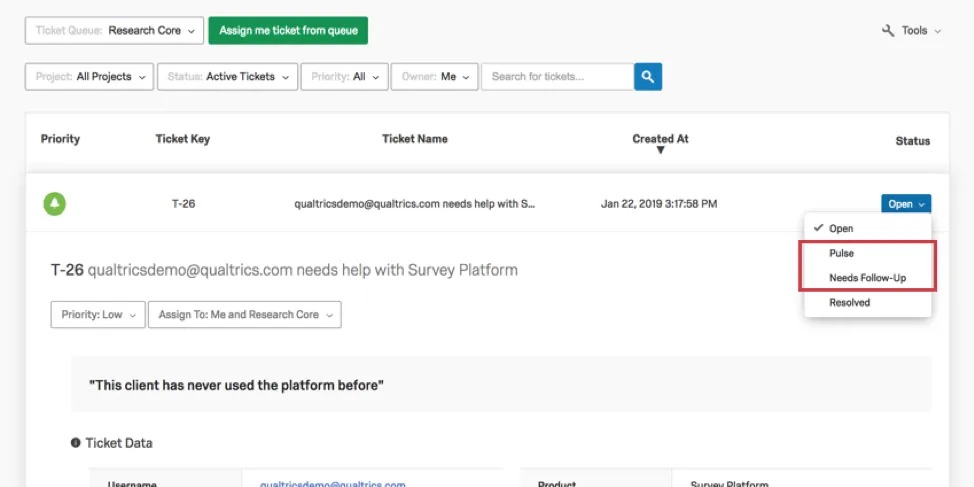The image size is (974, 487).
Task: Choose Needs Follow-Up status option
Action: pos(867,278)
